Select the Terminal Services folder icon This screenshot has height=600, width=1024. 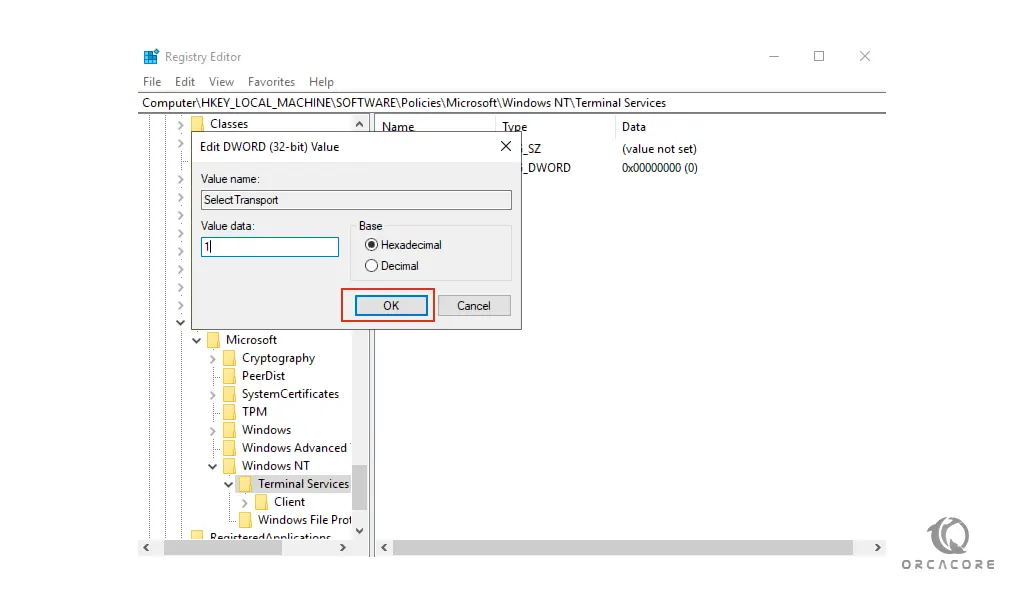[x=245, y=484]
